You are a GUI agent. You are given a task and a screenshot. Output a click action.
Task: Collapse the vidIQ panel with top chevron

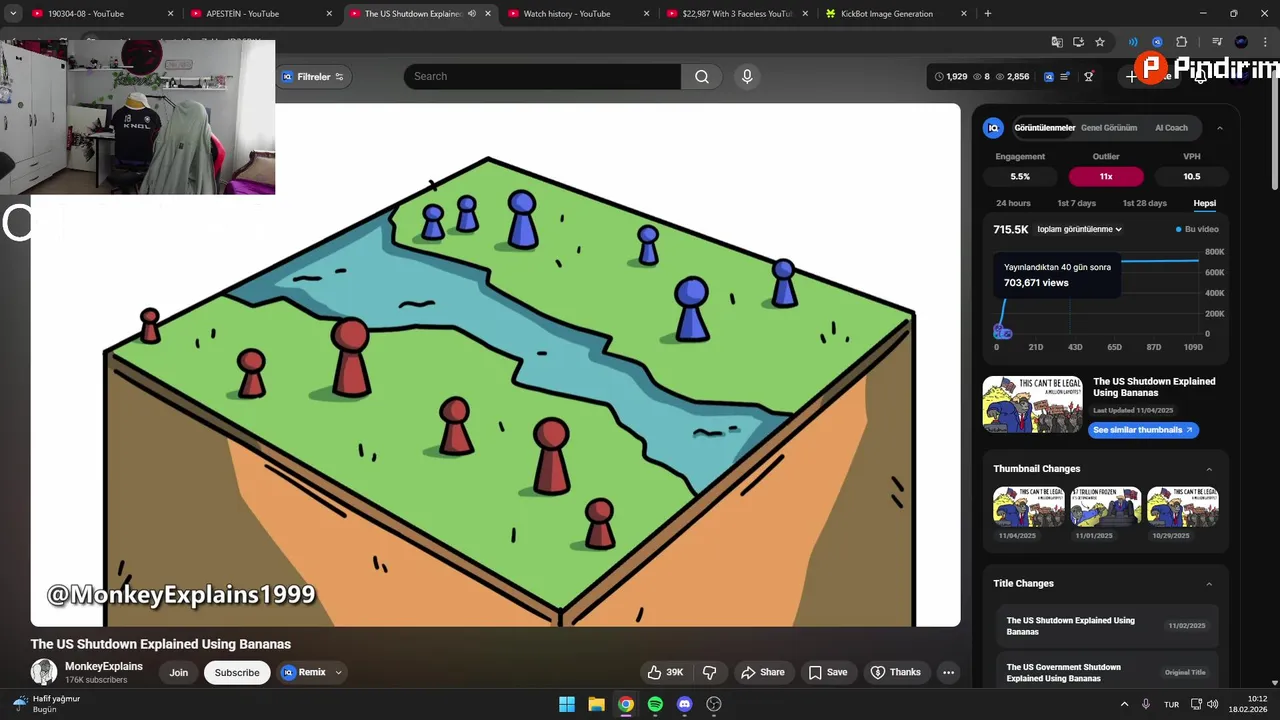[x=1219, y=128]
